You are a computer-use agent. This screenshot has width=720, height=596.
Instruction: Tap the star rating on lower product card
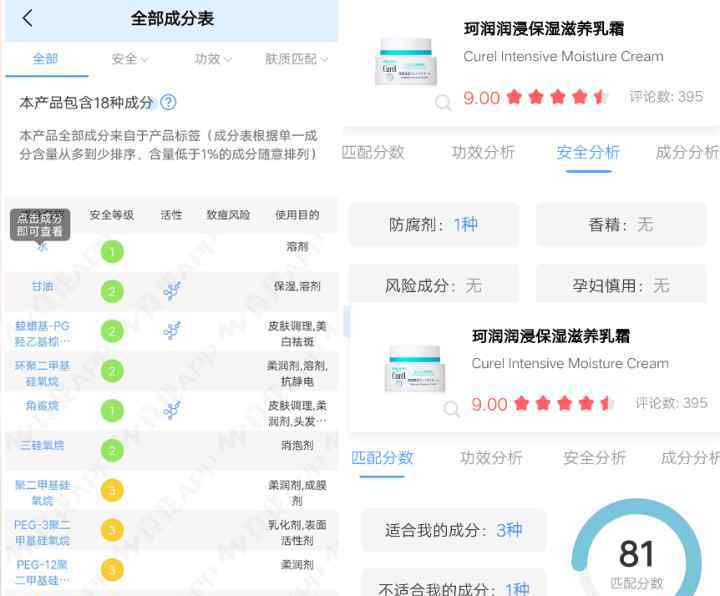564,404
